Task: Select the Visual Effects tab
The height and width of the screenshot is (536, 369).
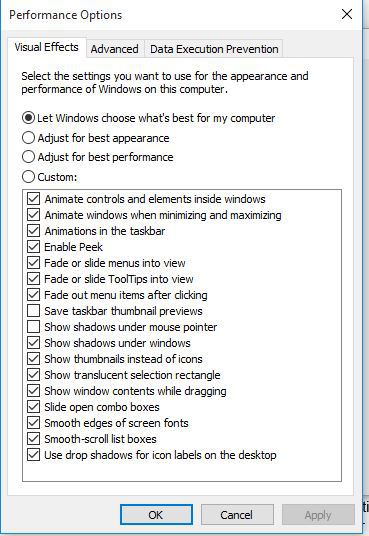Action: 47,47
